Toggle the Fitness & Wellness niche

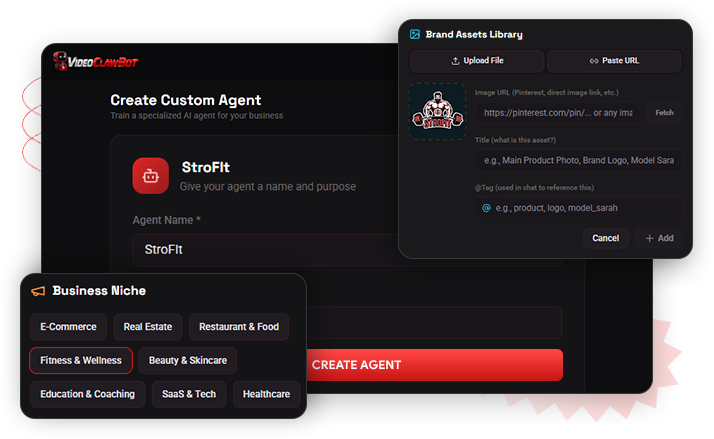[81, 361]
